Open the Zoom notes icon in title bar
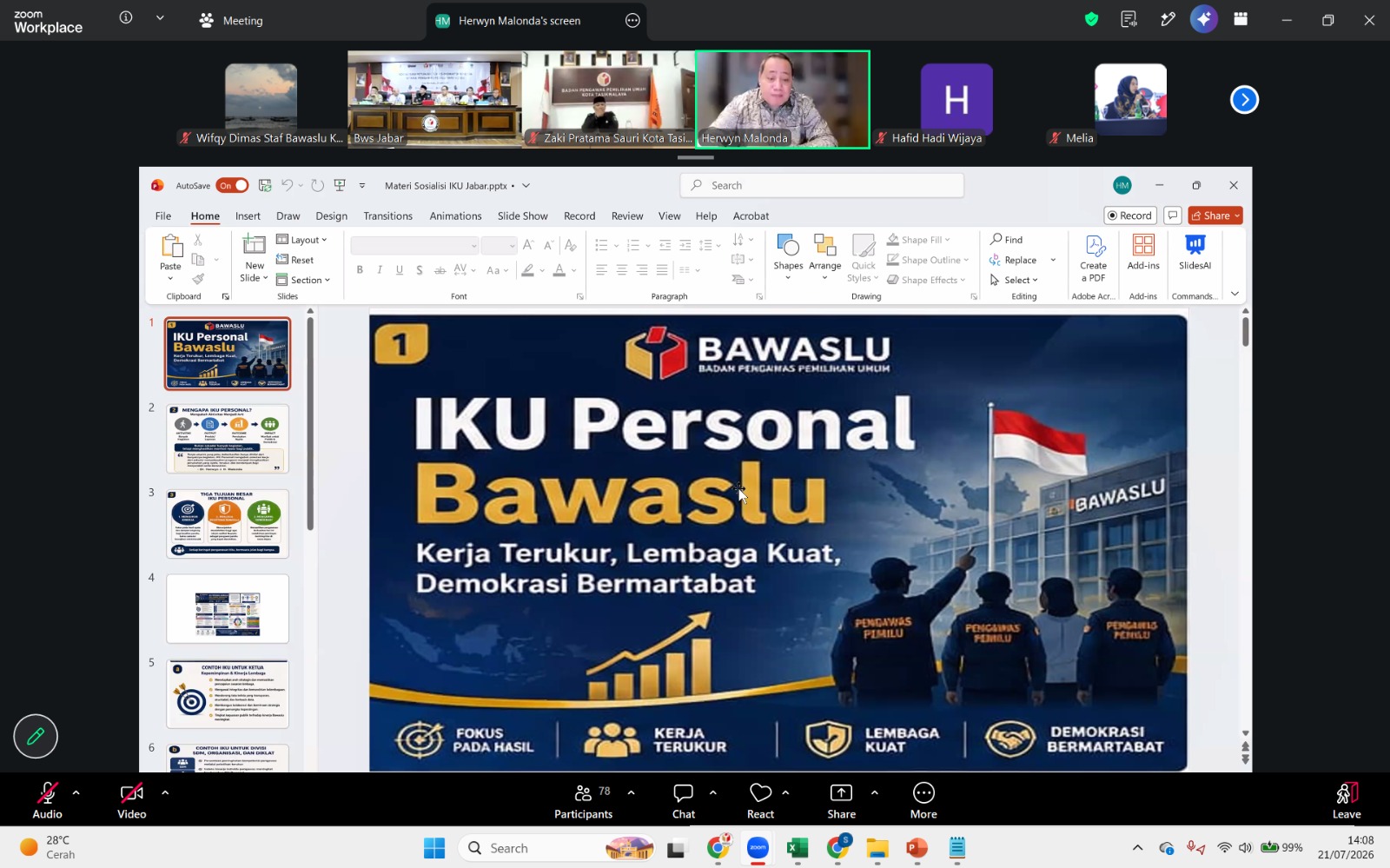The width and height of the screenshot is (1390, 868). (x=1129, y=19)
